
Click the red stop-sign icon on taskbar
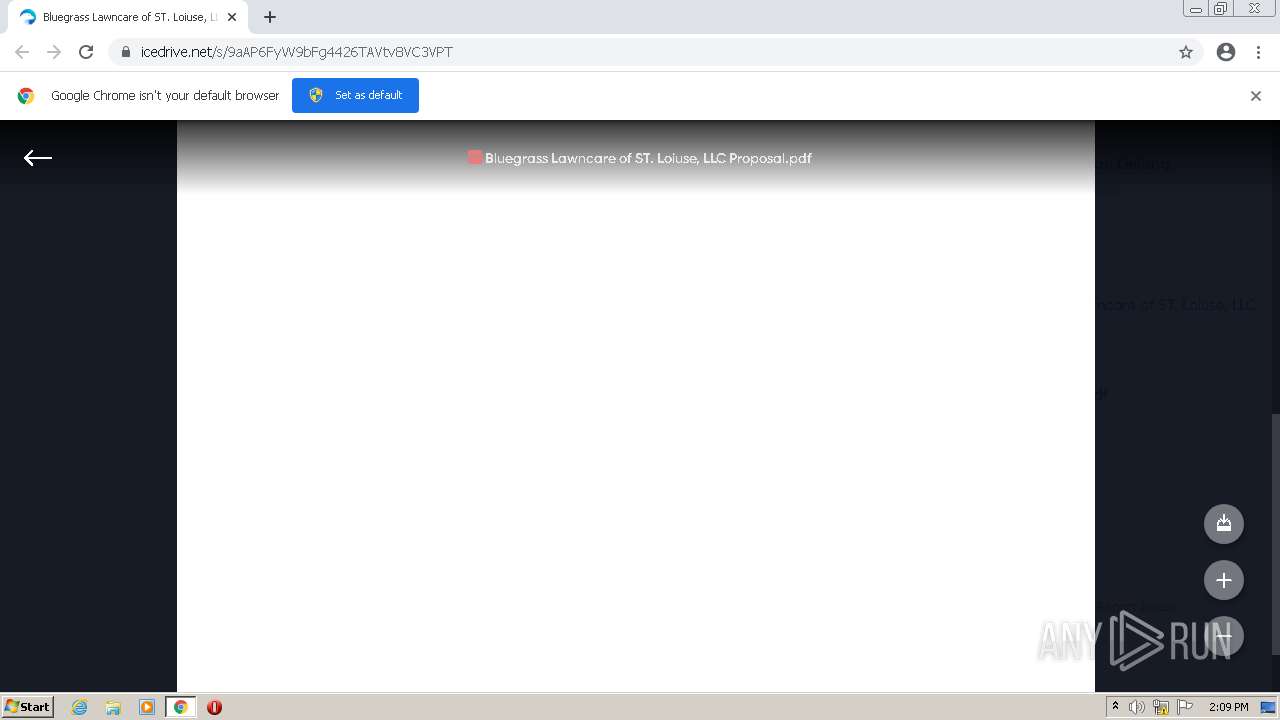point(214,707)
